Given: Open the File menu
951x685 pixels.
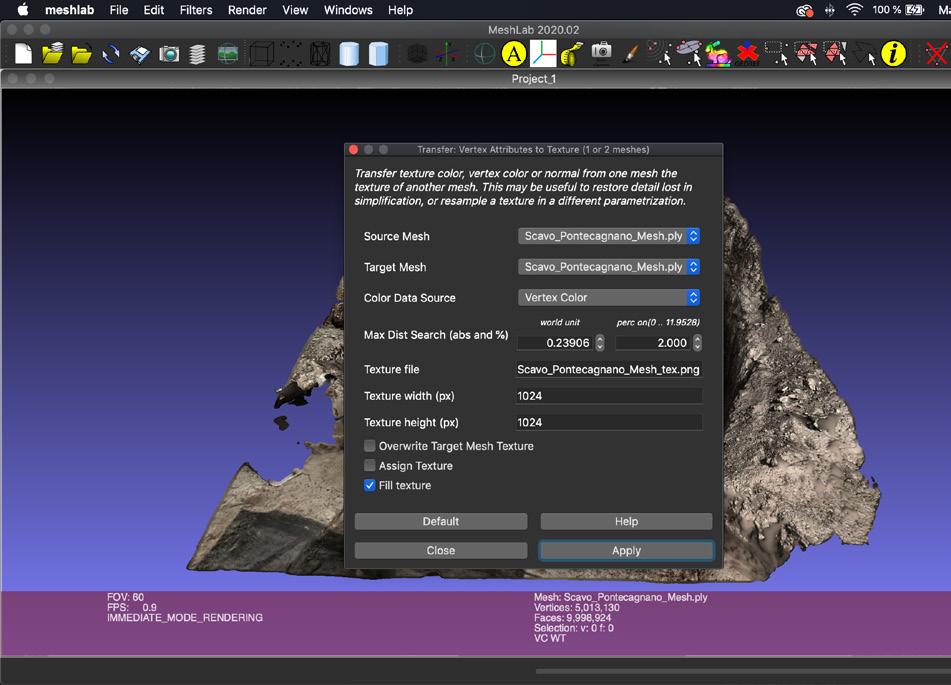Looking at the screenshot, I should (x=119, y=10).
